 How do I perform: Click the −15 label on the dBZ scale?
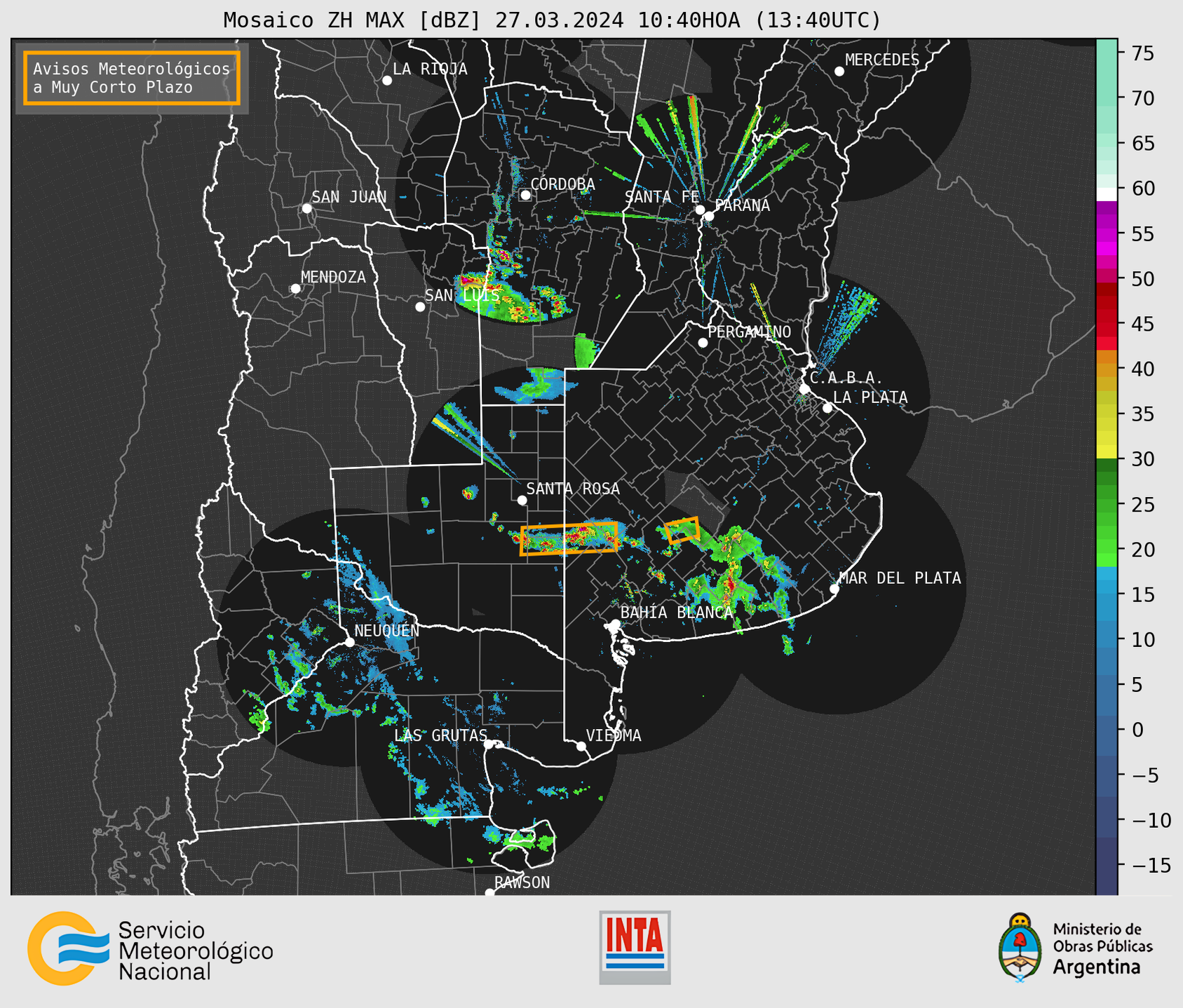point(1151,865)
